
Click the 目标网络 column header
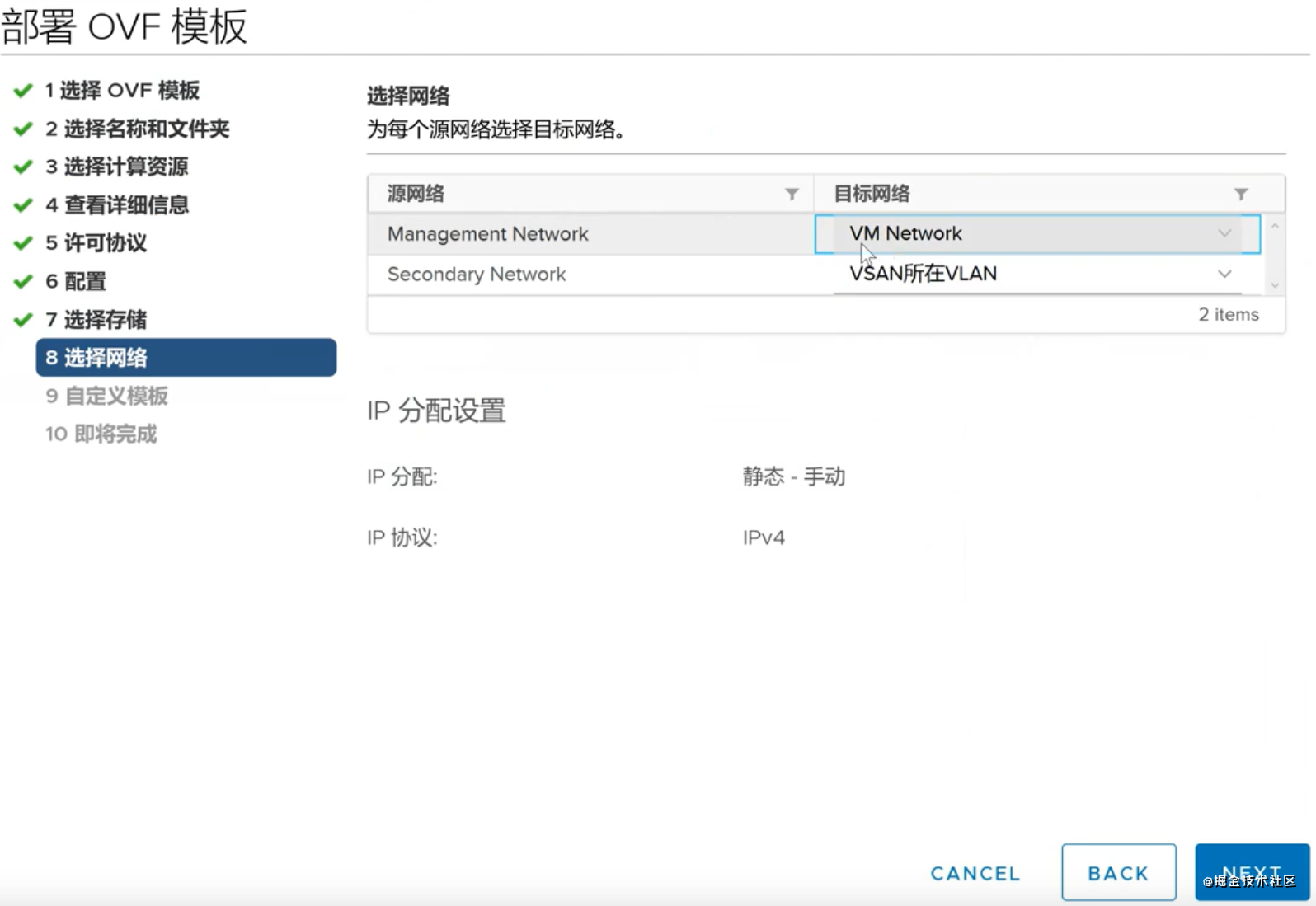point(1049,195)
